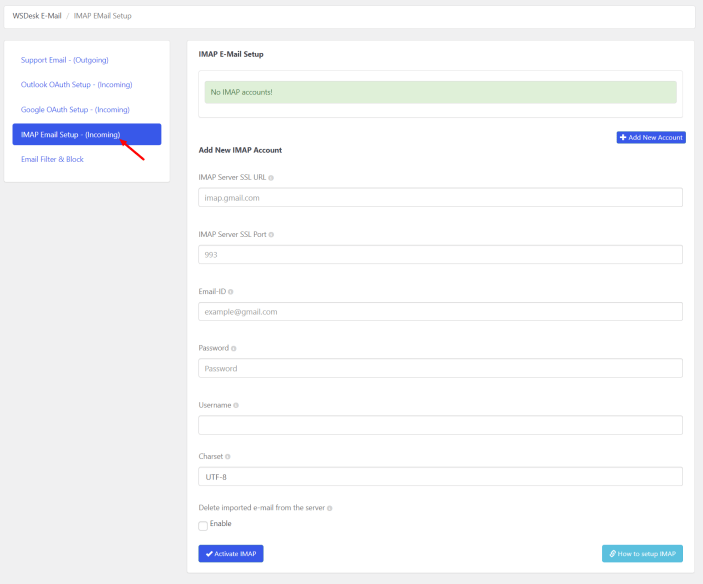
Task: Open the How to setup IMAP guide
Action: coord(642,554)
